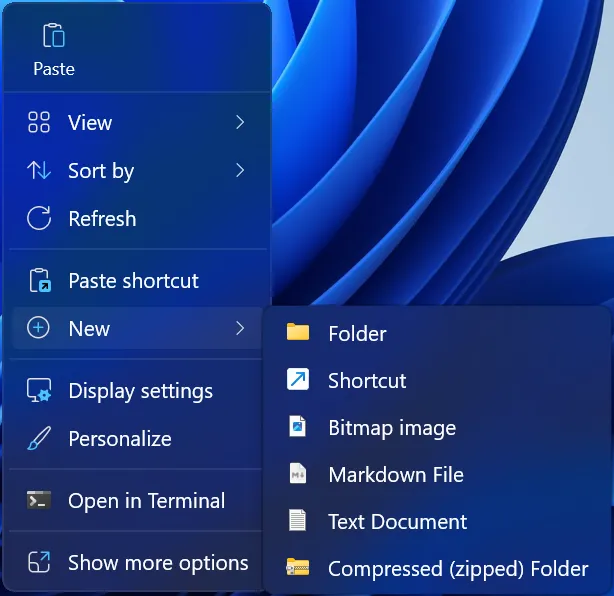Create a new Bitmap image

click(391, 428)
